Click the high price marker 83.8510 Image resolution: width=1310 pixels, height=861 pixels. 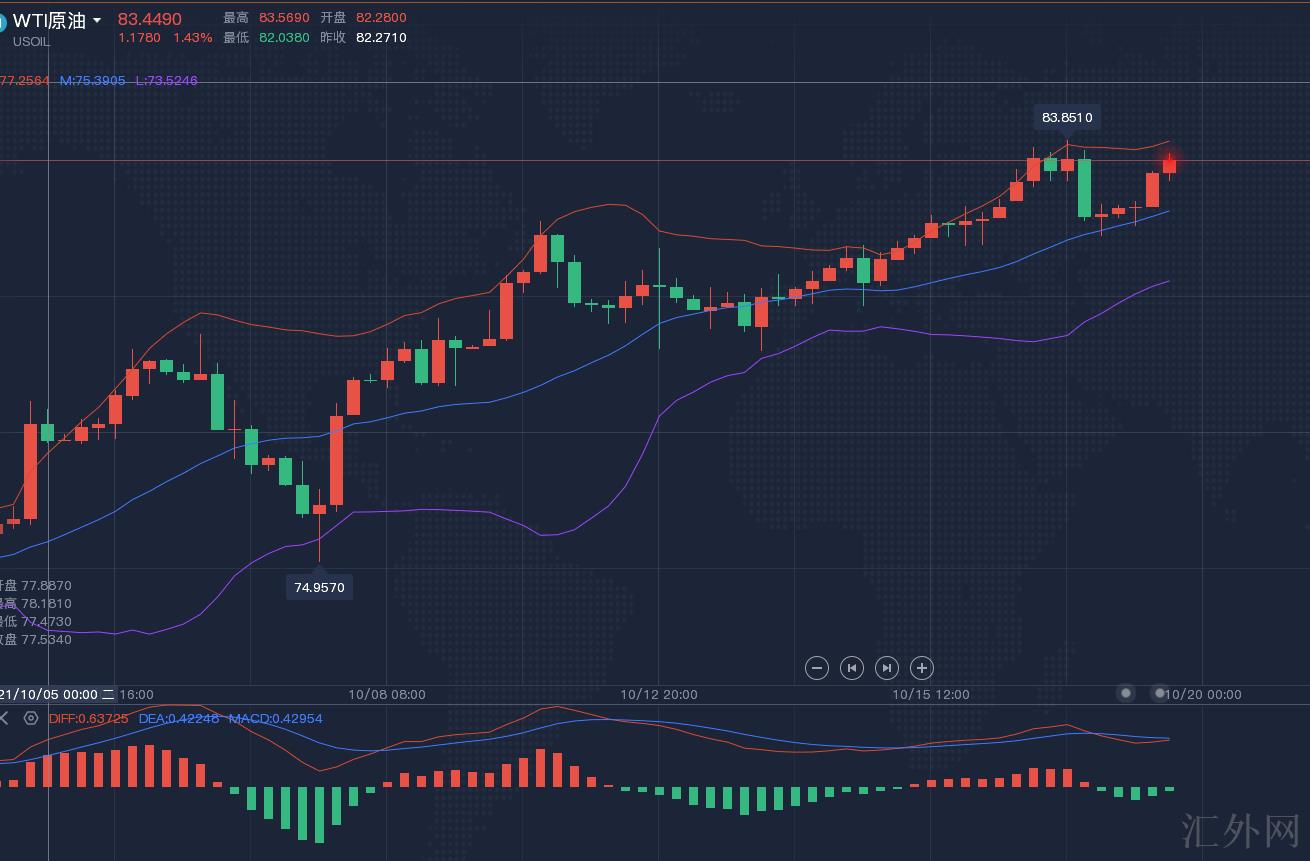[x=1068, y=117]
